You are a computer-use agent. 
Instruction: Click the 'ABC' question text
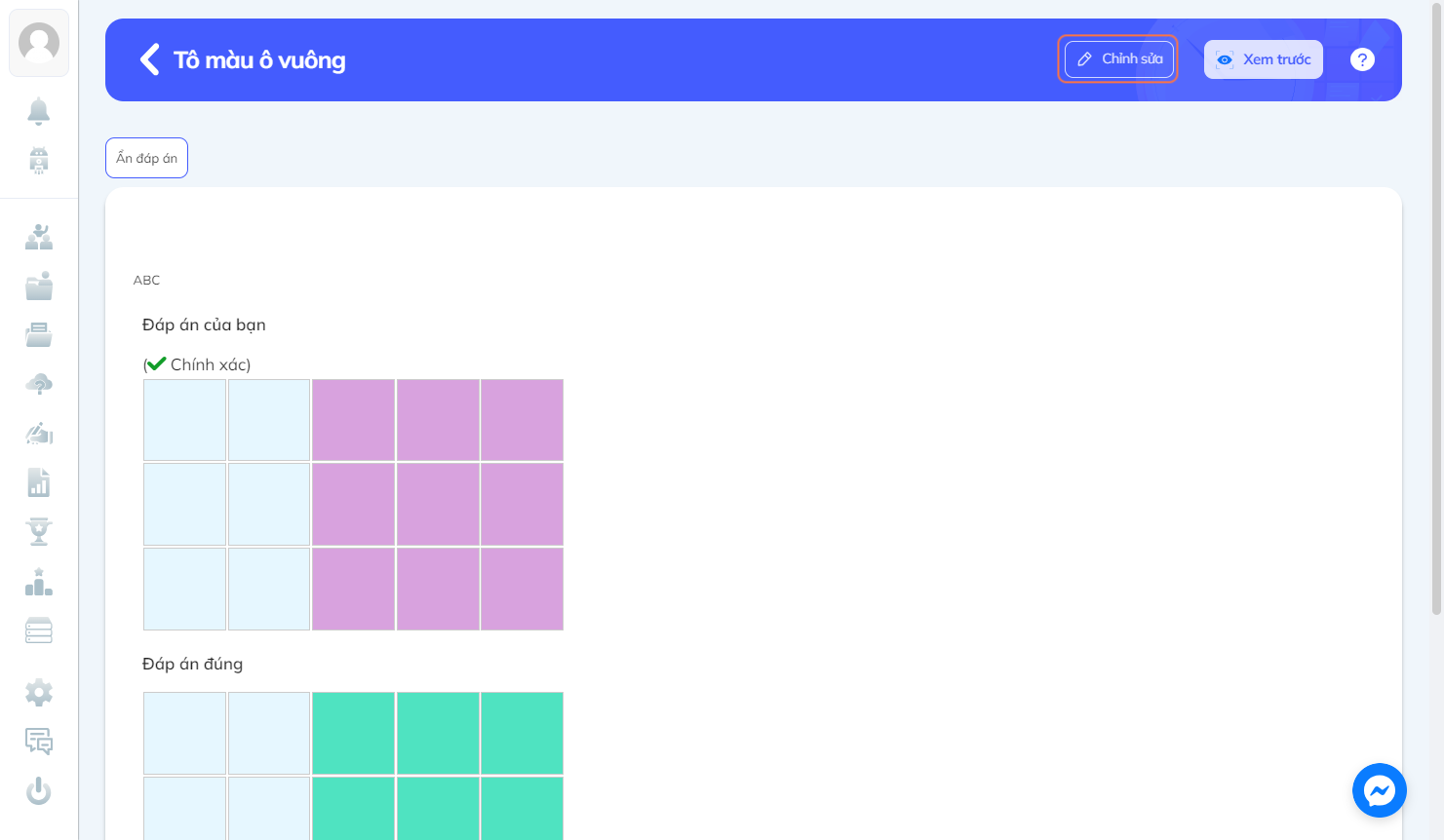(146, 281)
